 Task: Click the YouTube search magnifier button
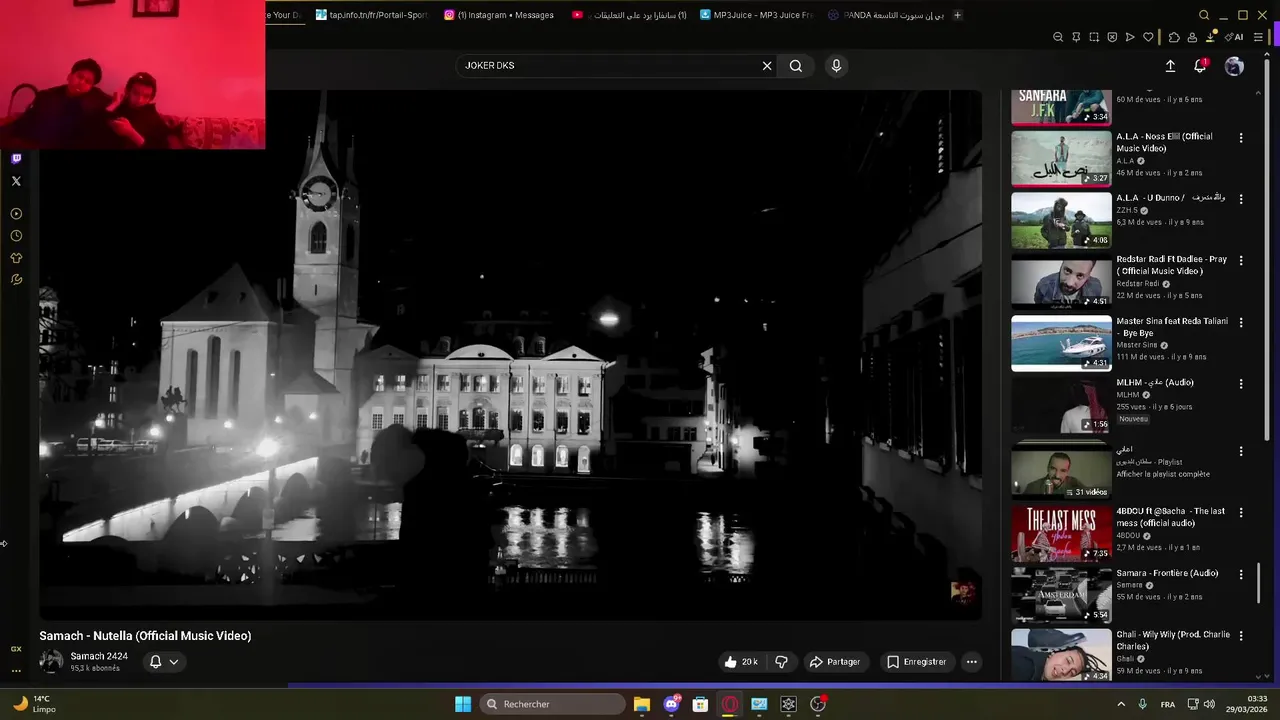tap(796, 66)
